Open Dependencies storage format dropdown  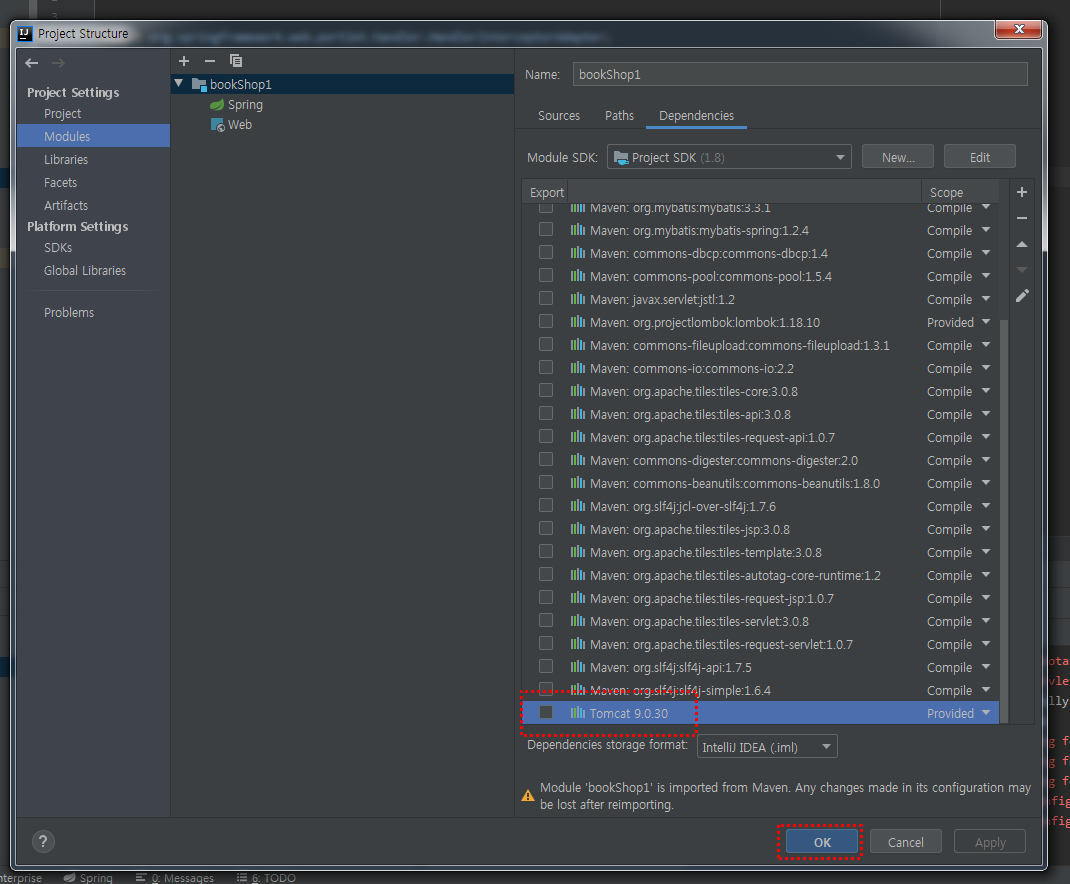pyautogui.click(x=767, y=747)
